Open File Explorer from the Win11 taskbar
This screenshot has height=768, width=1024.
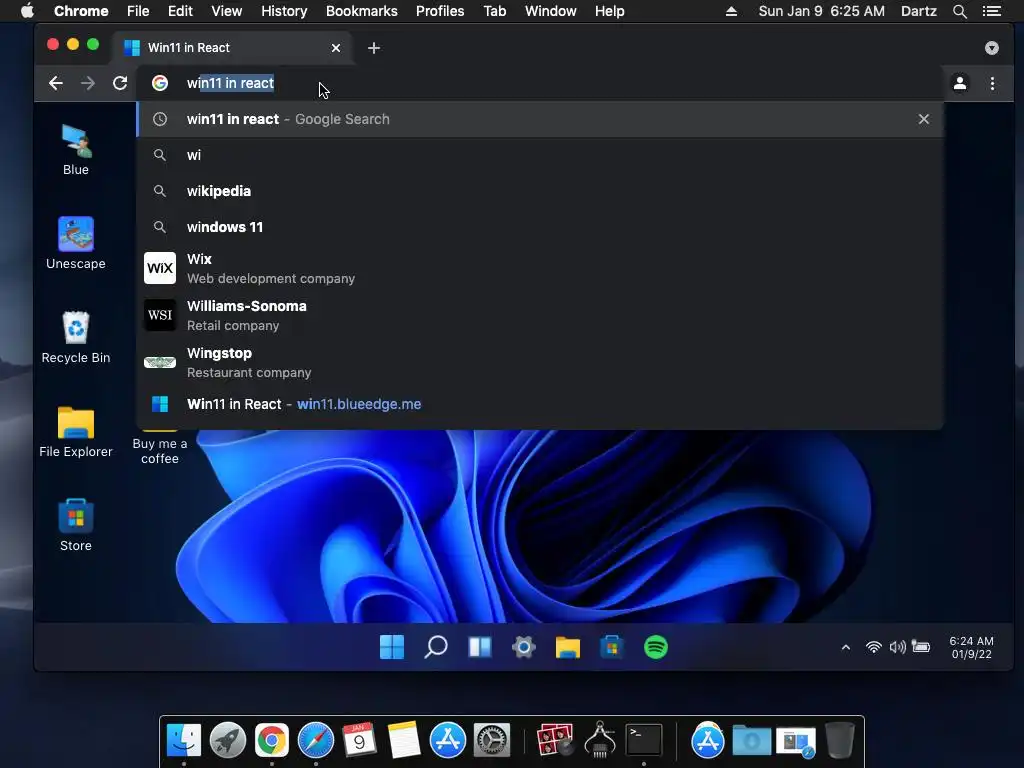(x=568, y=647)
